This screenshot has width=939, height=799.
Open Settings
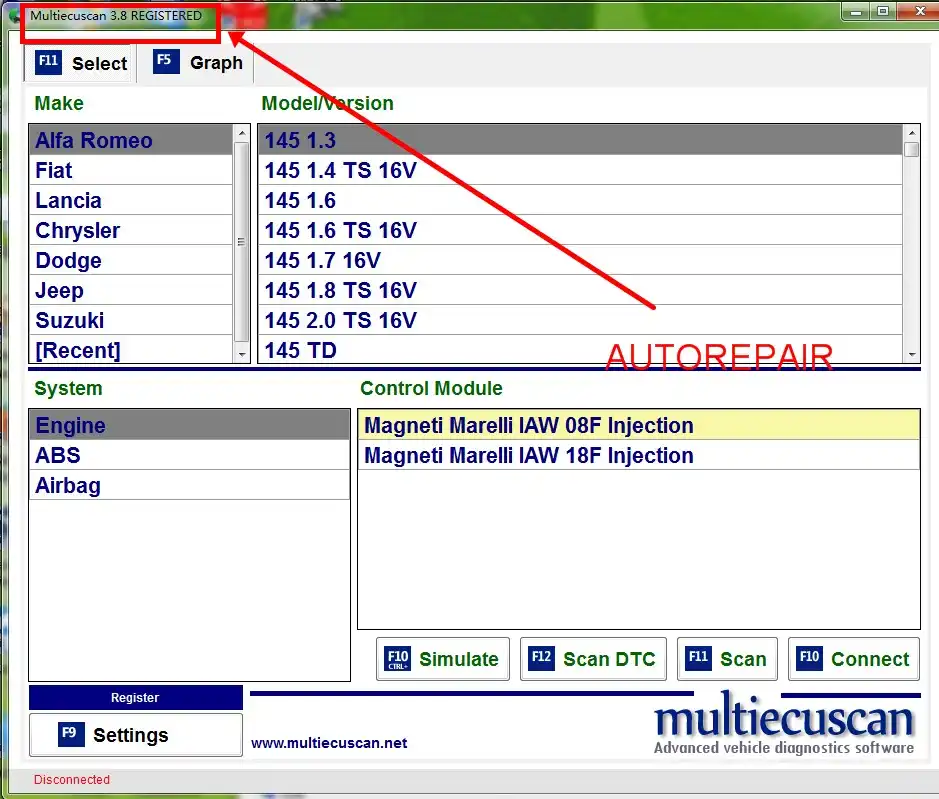[135, 735]
